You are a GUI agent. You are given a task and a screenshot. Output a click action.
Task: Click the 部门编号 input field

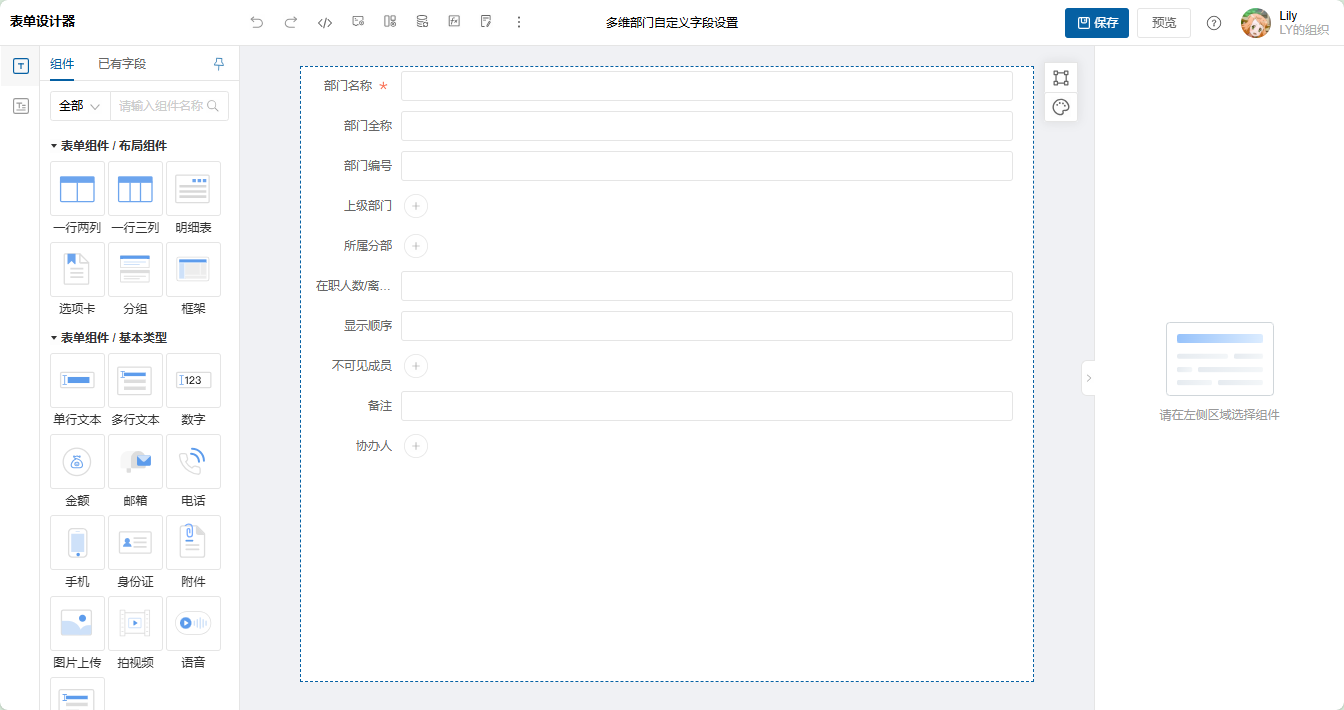pyautogui.click(x=707, y=166)
